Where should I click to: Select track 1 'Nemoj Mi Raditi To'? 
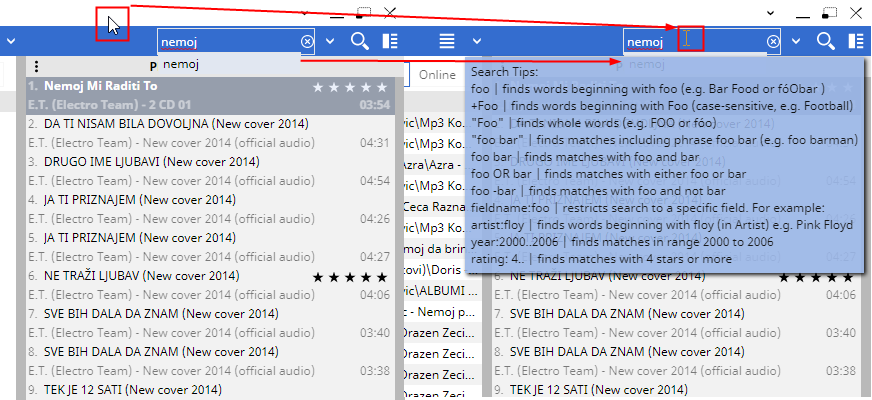pyautogui.click(x=100, y=87)
